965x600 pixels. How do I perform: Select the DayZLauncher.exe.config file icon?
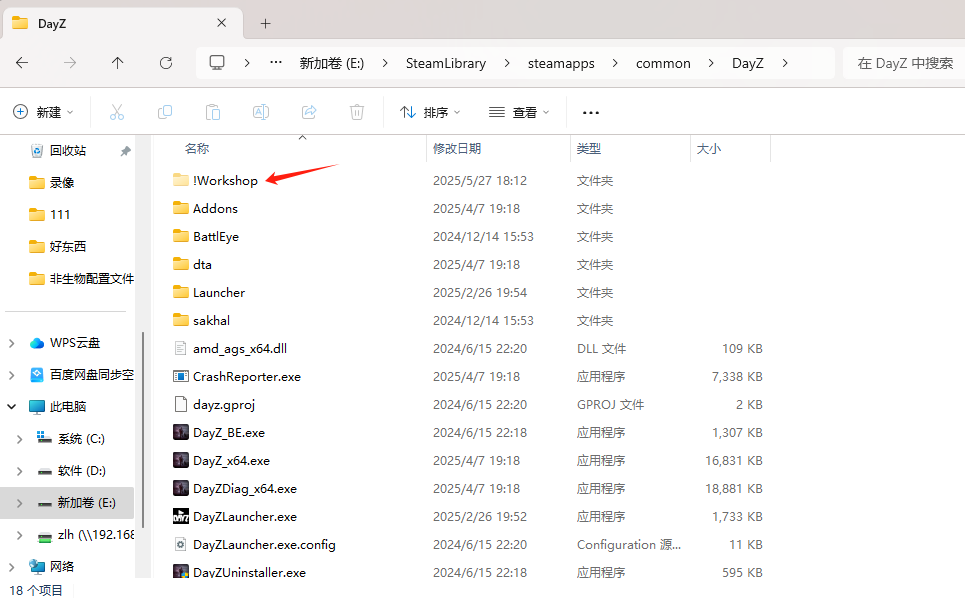180,544
